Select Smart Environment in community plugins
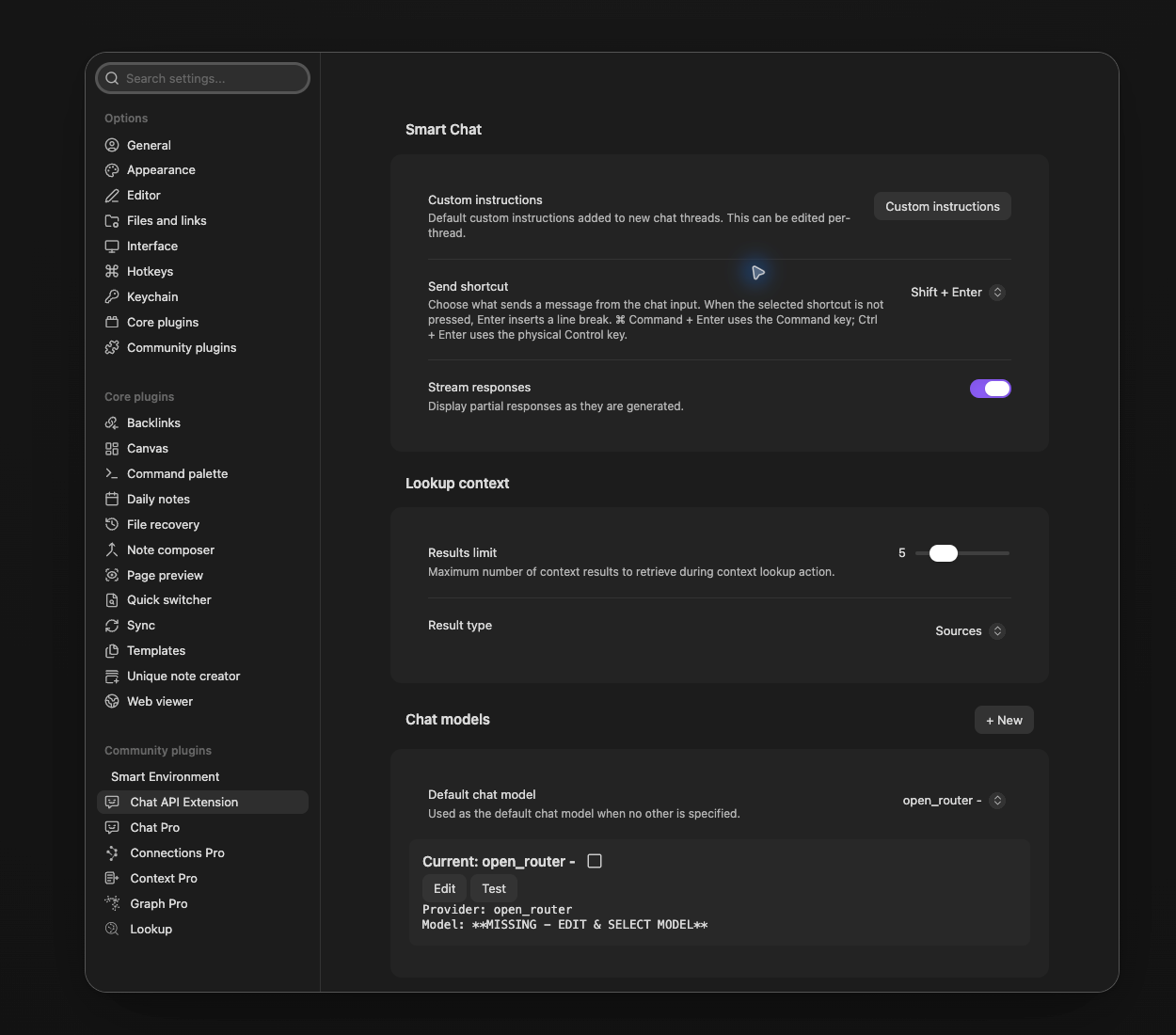1176x1035 pixels. (202, 777)
